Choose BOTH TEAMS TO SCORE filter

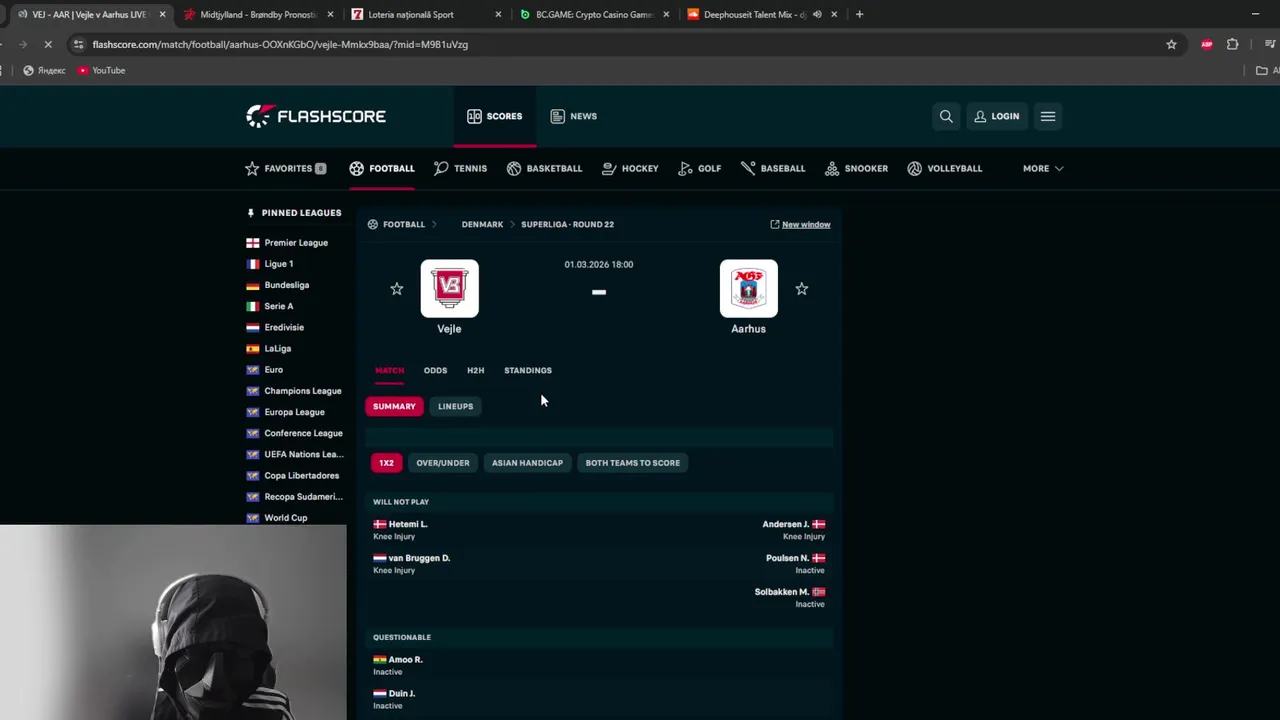point(632,463)
